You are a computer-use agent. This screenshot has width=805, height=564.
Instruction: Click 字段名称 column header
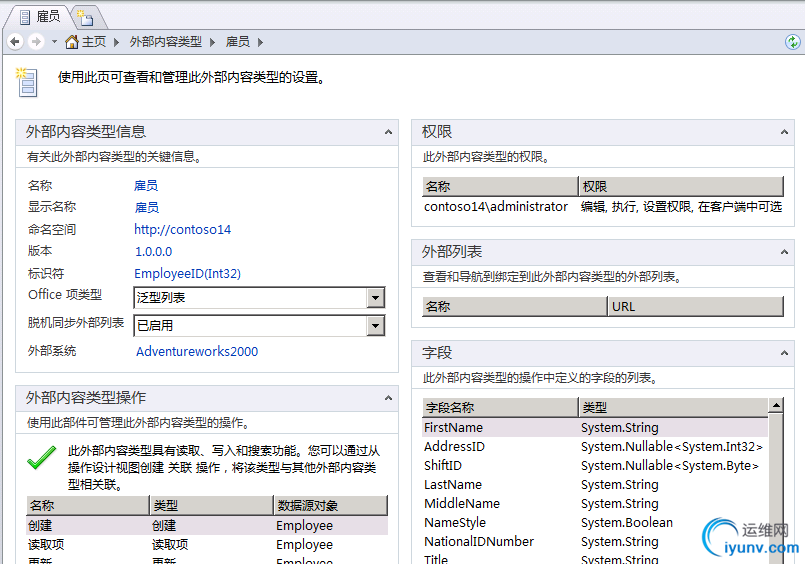(x=500, y=407)
